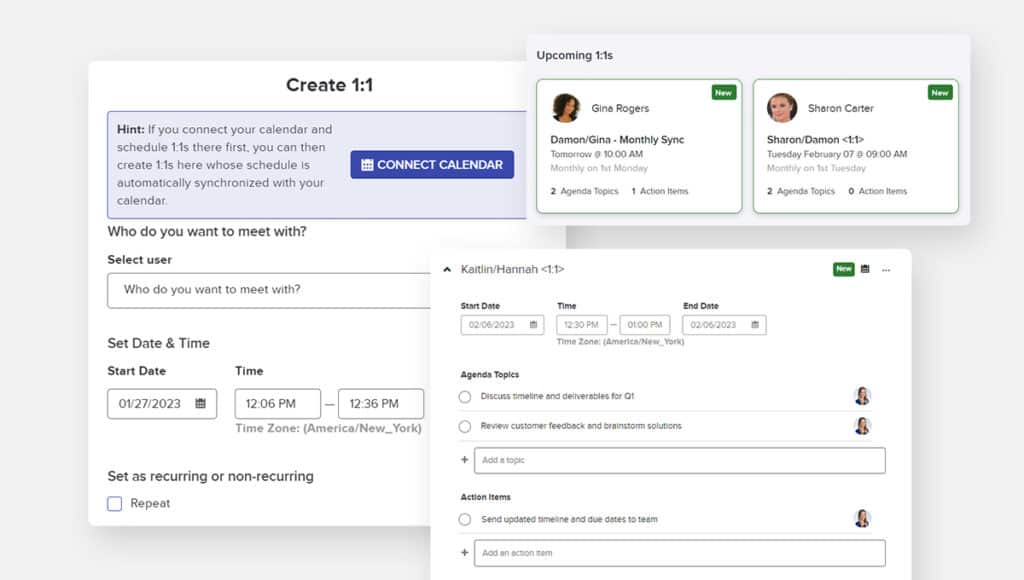The width and height of the screenshot is (1024, 580).
Task: Click the 12:36 PM end time field
Action: pos(380,404)
